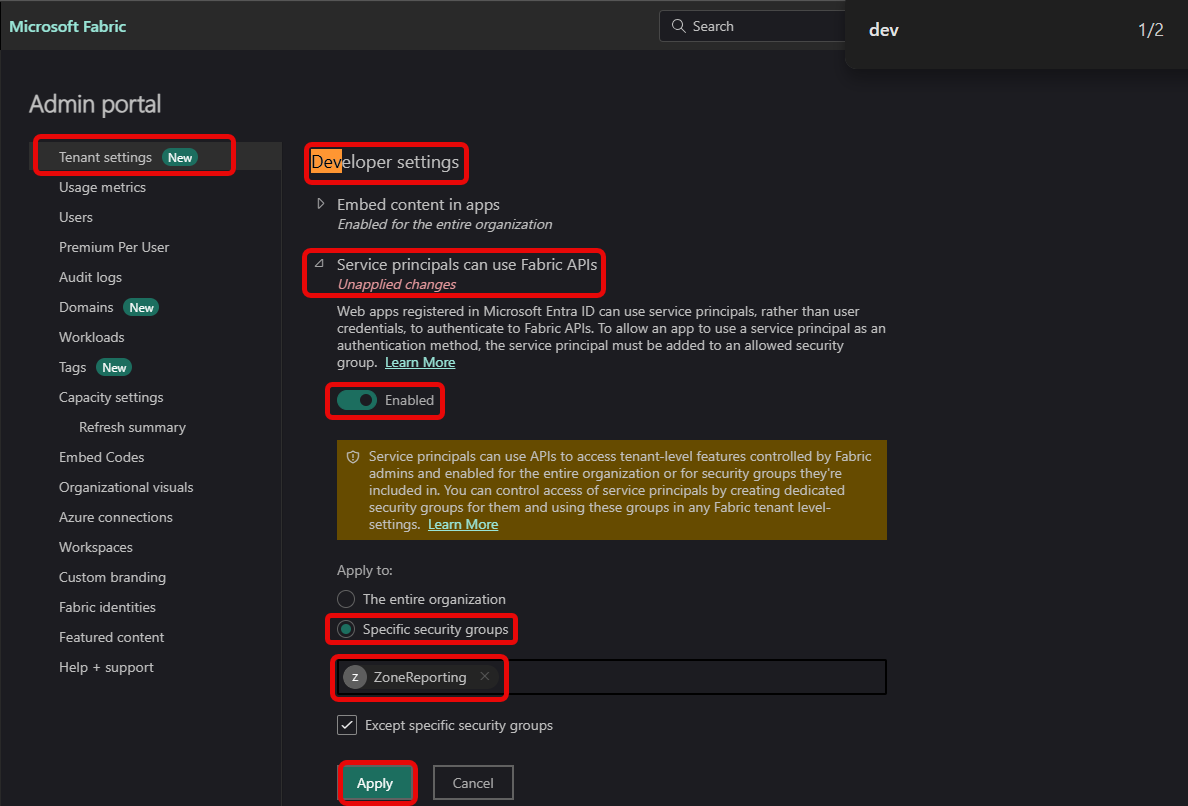This screenshot has height=806, width=1188.
Task: Open Learn More link after description paragraph
Action: (x=420, y=362)
